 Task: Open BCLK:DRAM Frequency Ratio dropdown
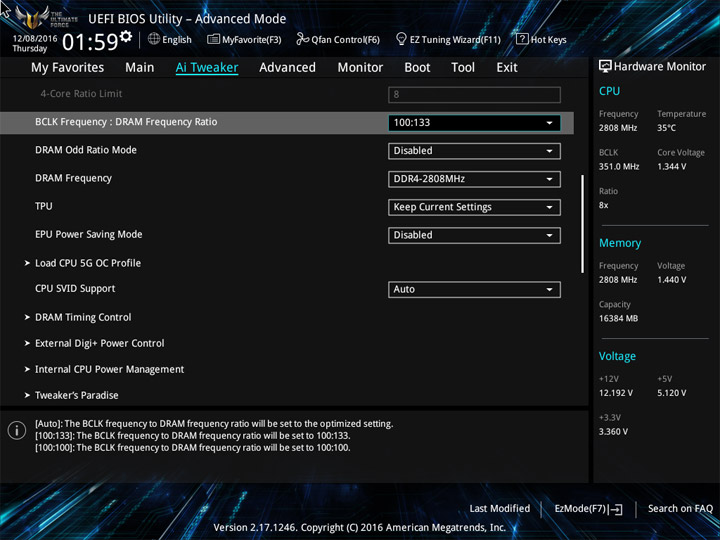coord(474,123)
